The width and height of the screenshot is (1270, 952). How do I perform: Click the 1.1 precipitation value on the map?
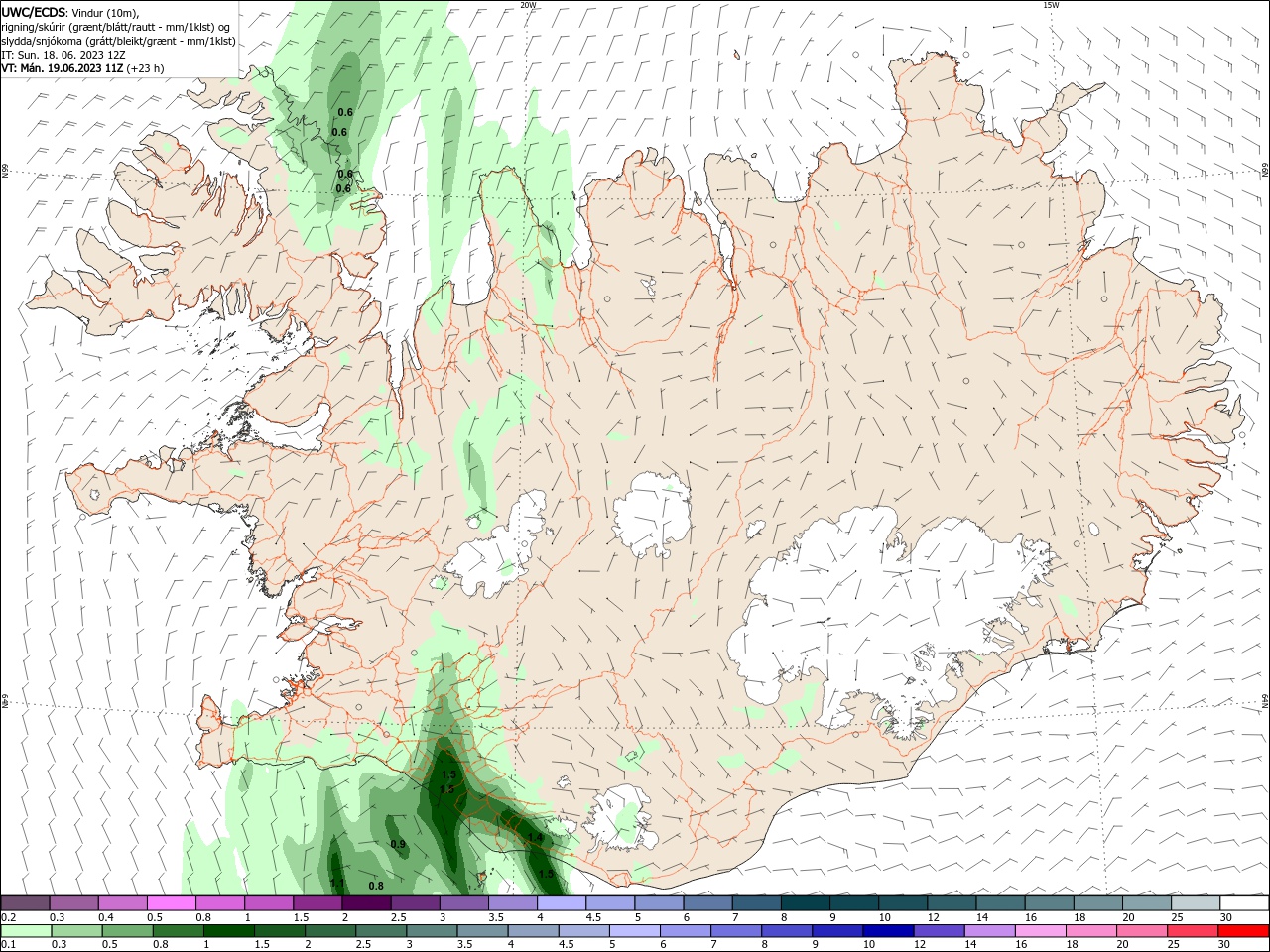337,883
